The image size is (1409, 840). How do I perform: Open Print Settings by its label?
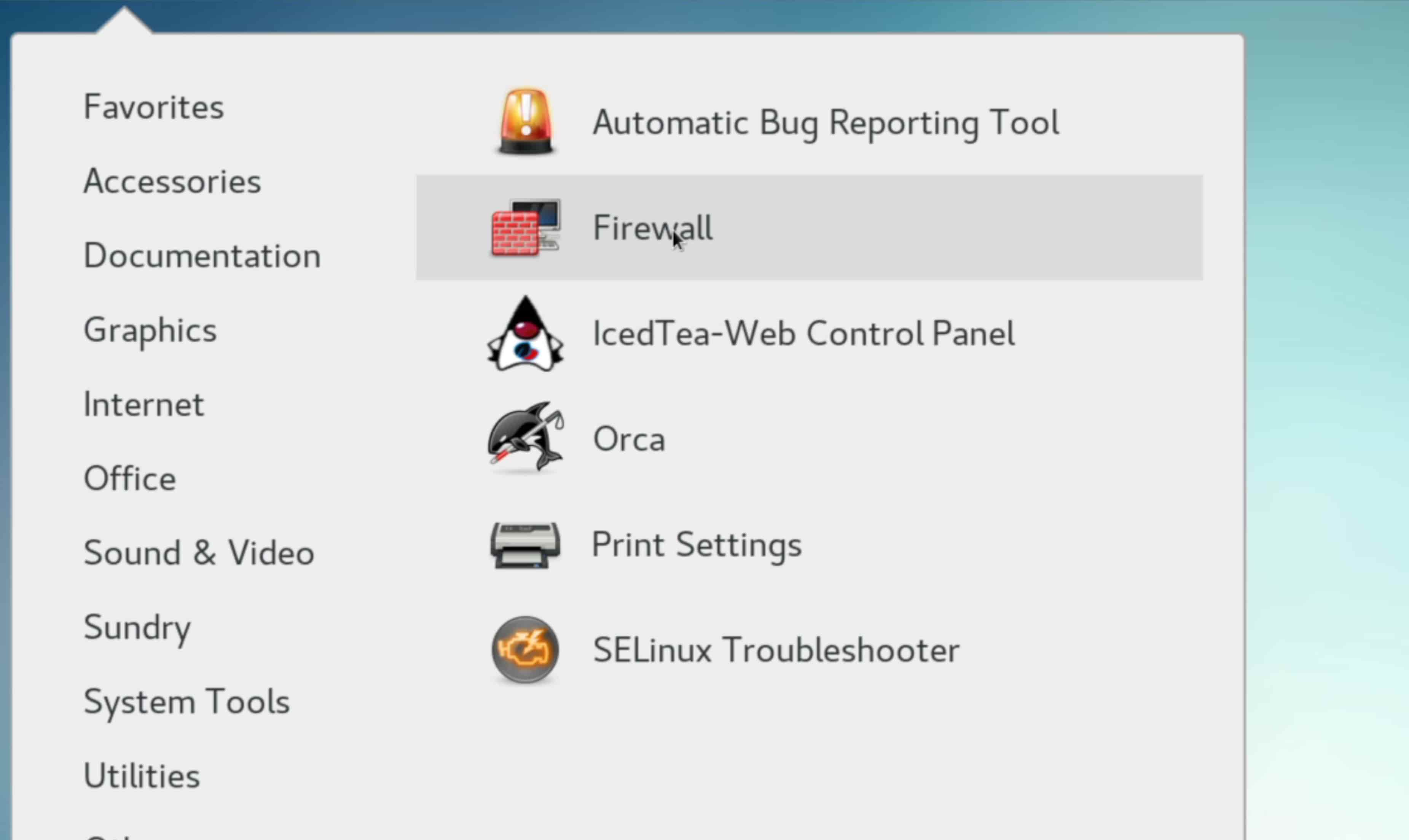click(x=697, y=546)
